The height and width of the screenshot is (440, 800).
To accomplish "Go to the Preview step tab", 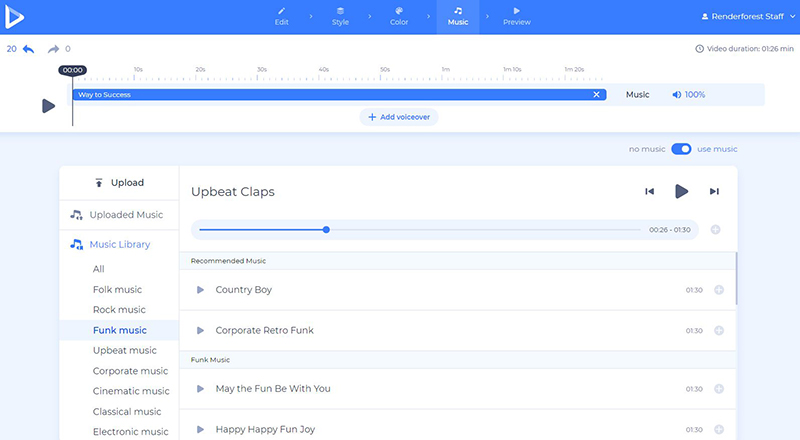I will click(517, 17).
